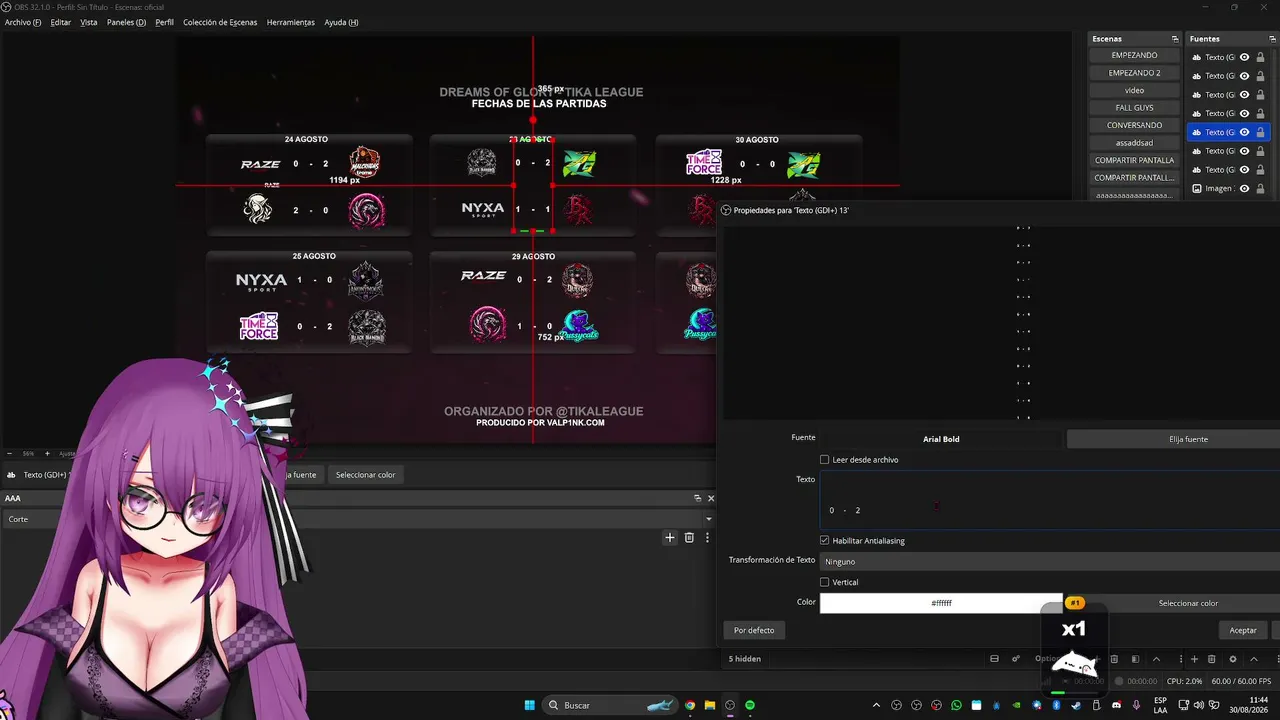Open File Explorer from the taskbar

pos(710,705)
